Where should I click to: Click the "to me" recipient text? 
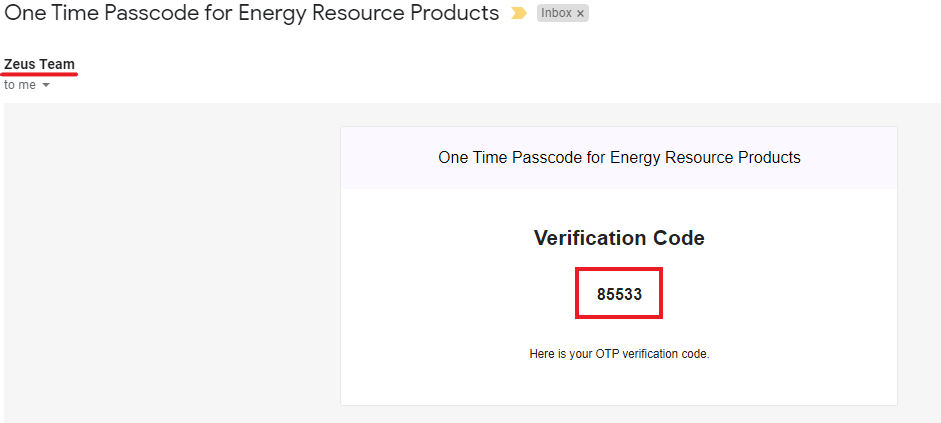(x=20, y=85)
